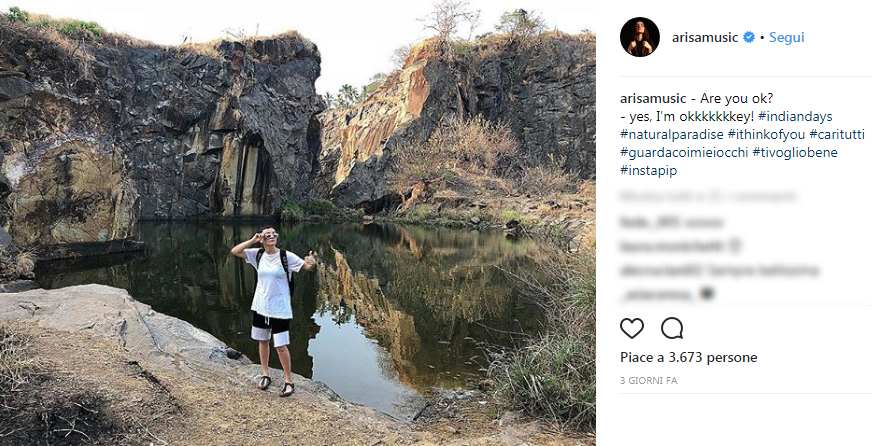View who liked: Piace a 3.673 persone
Viewport: 872px width, 446px height.
689,357
